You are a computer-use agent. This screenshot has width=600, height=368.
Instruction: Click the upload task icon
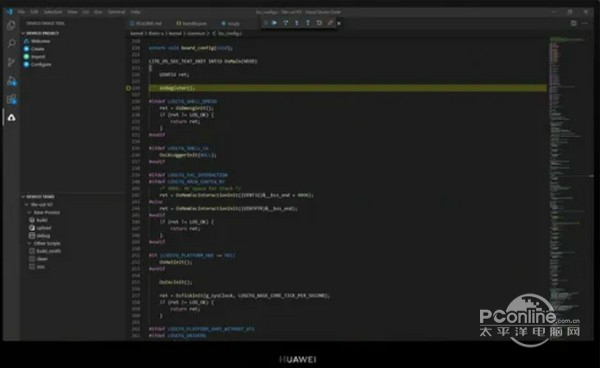32,228
